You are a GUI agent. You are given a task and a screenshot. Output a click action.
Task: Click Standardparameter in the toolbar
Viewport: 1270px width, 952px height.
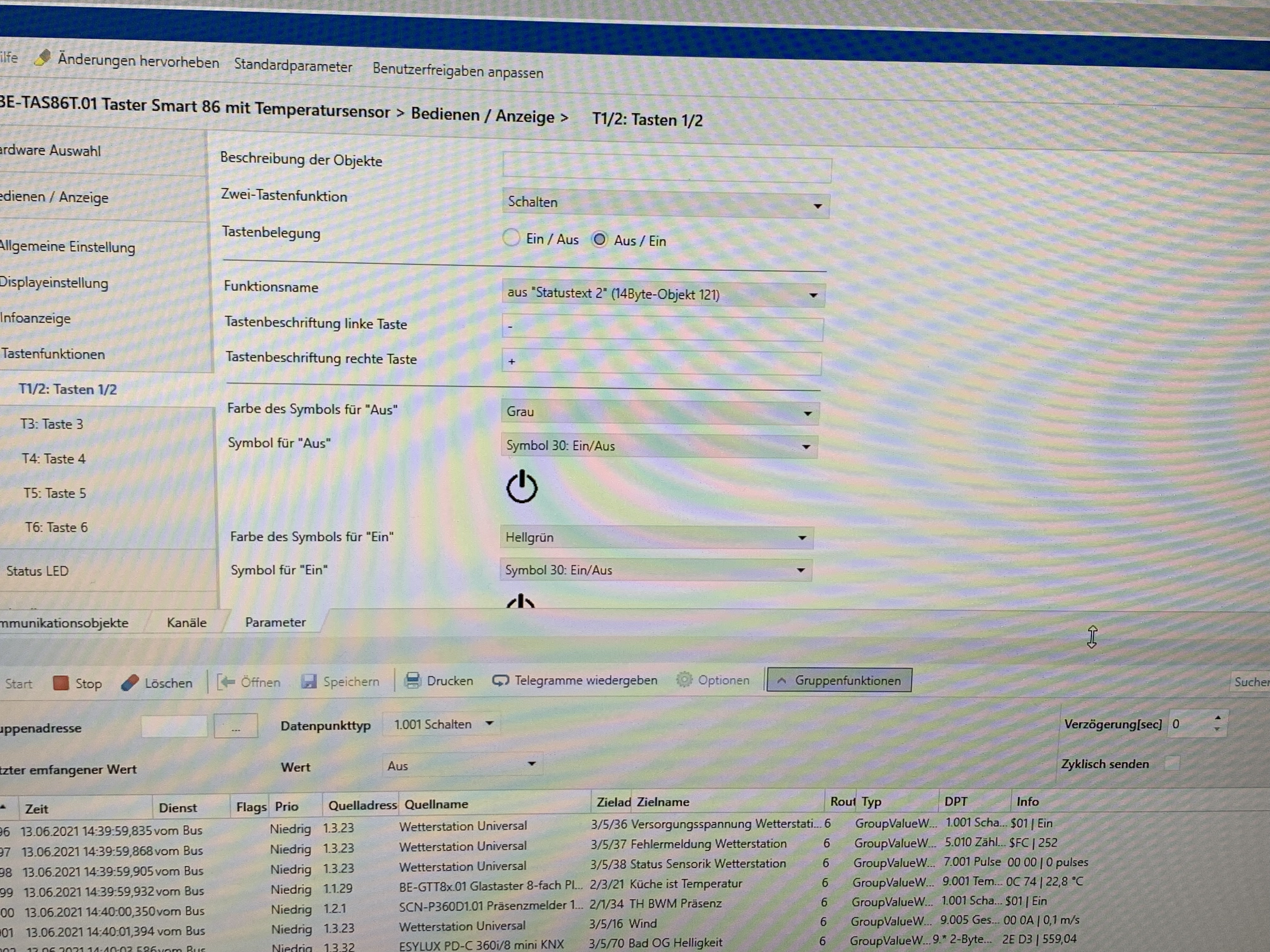tap(293, 65)
